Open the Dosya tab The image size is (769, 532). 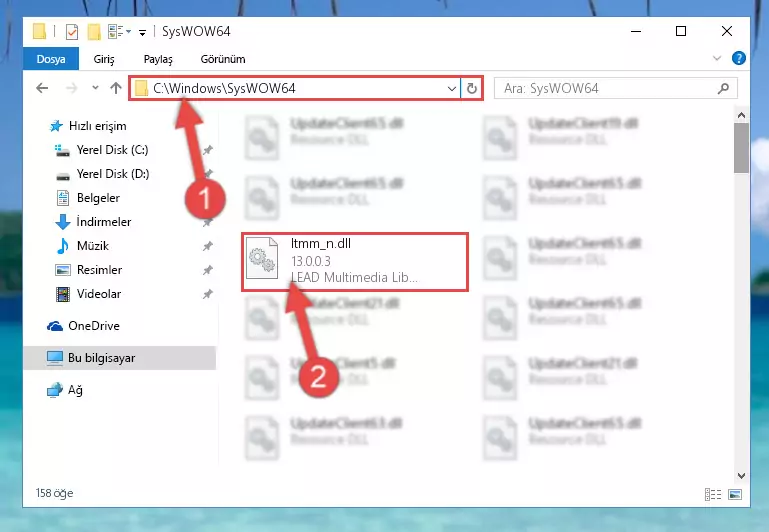[x=51, y=59]
